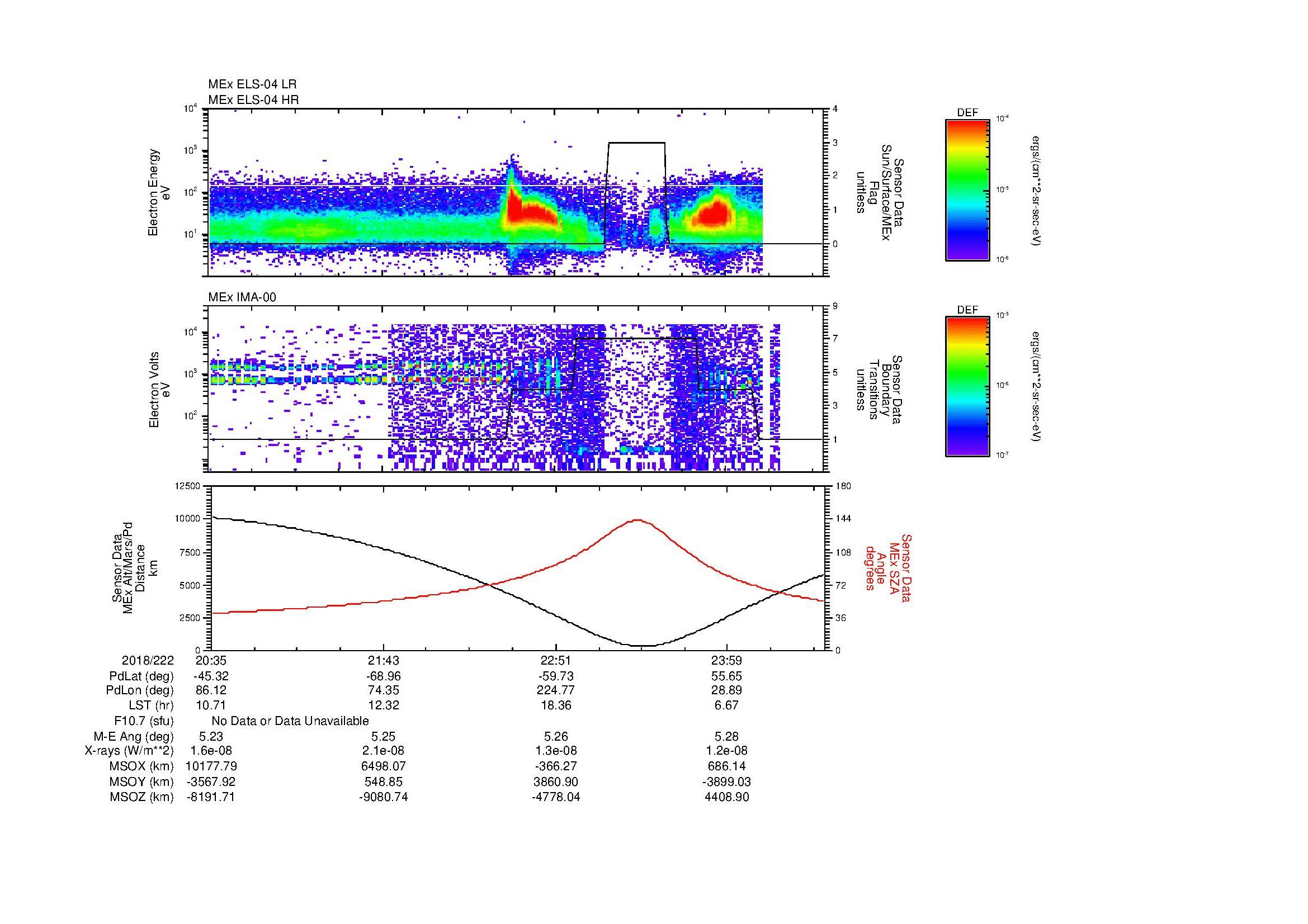This screenshot has width=1308, height=924.
Task: Click PdLat value '55.65'
Action: 726,676
